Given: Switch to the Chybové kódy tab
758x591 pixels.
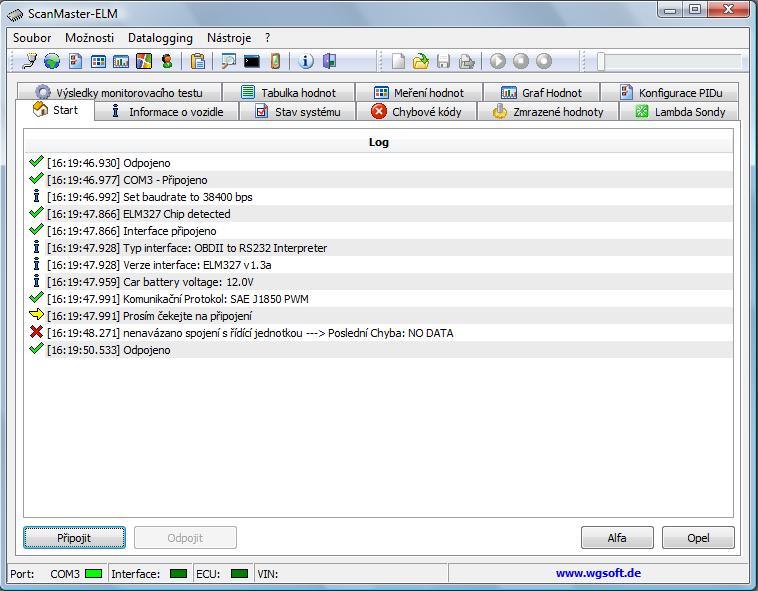Looking at the screenshot, I should pos(416,112).
